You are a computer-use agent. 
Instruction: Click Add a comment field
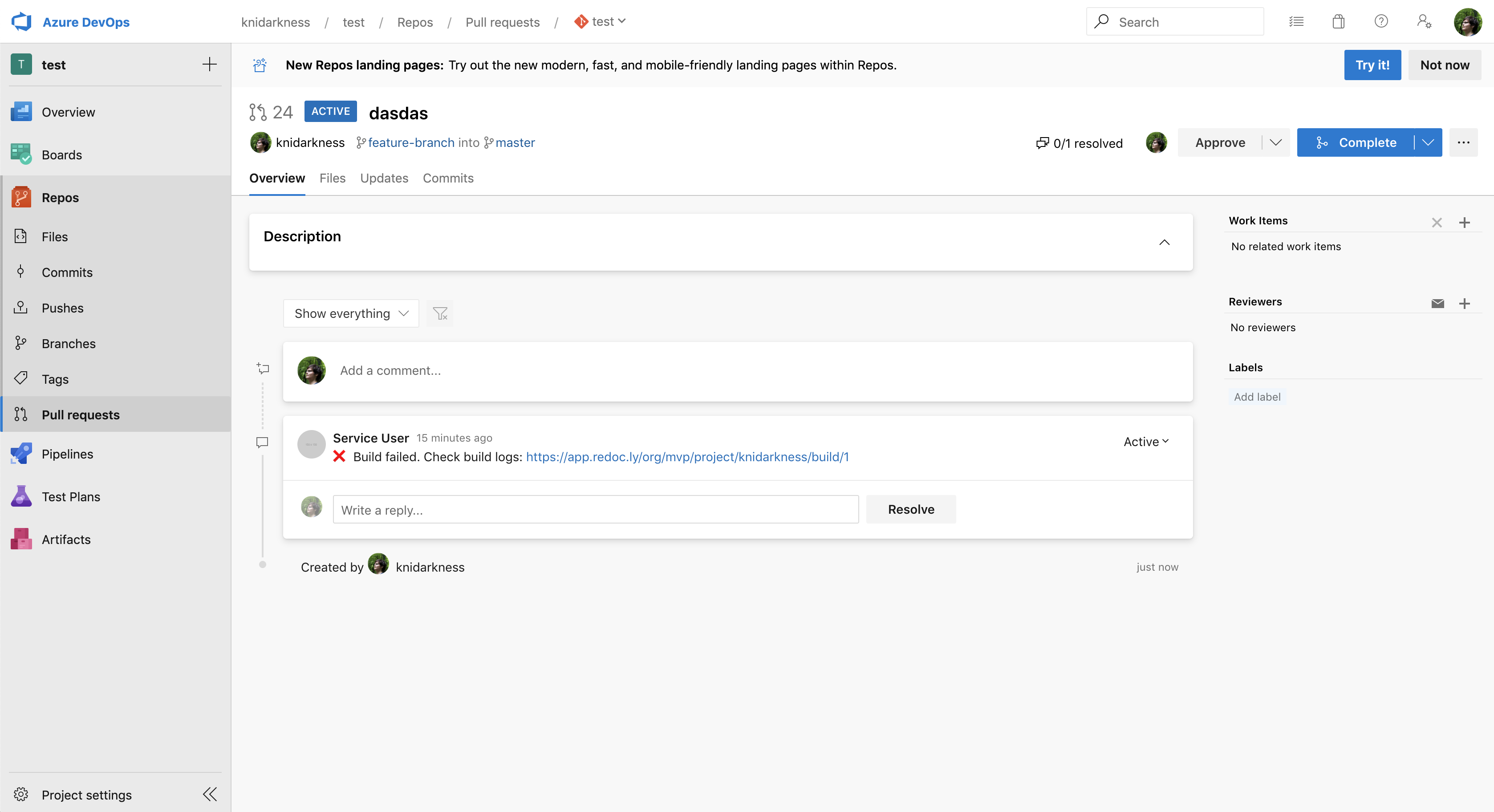737,371
